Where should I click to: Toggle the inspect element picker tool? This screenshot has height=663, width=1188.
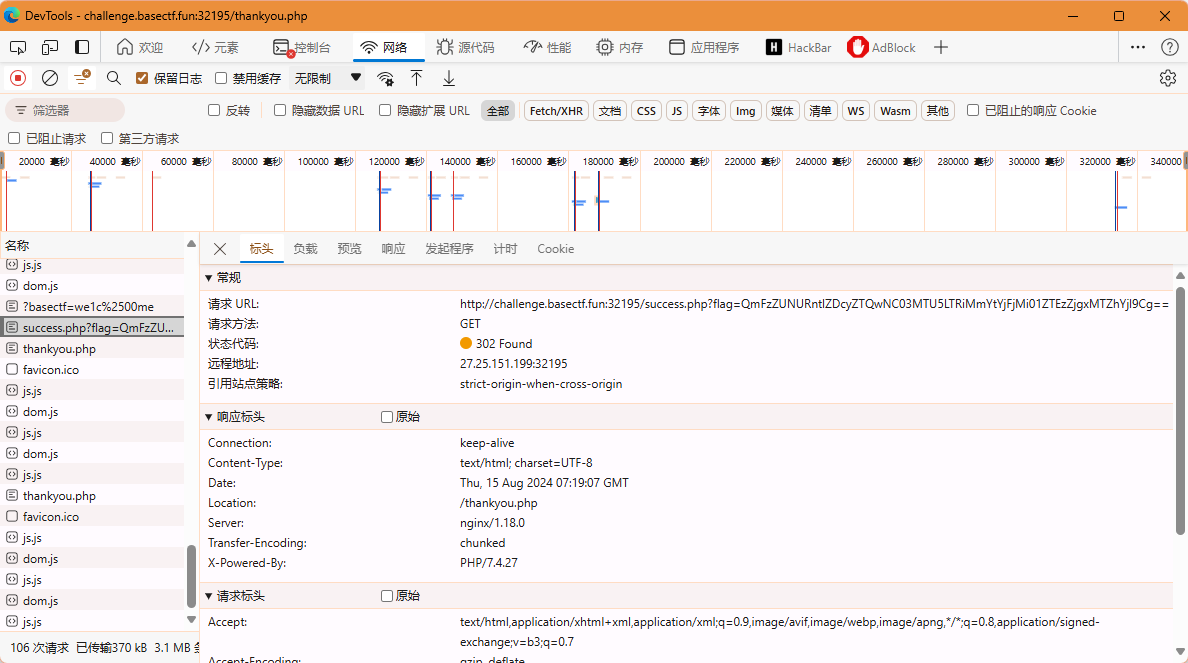pyautogui.click(x=18, y=47)
